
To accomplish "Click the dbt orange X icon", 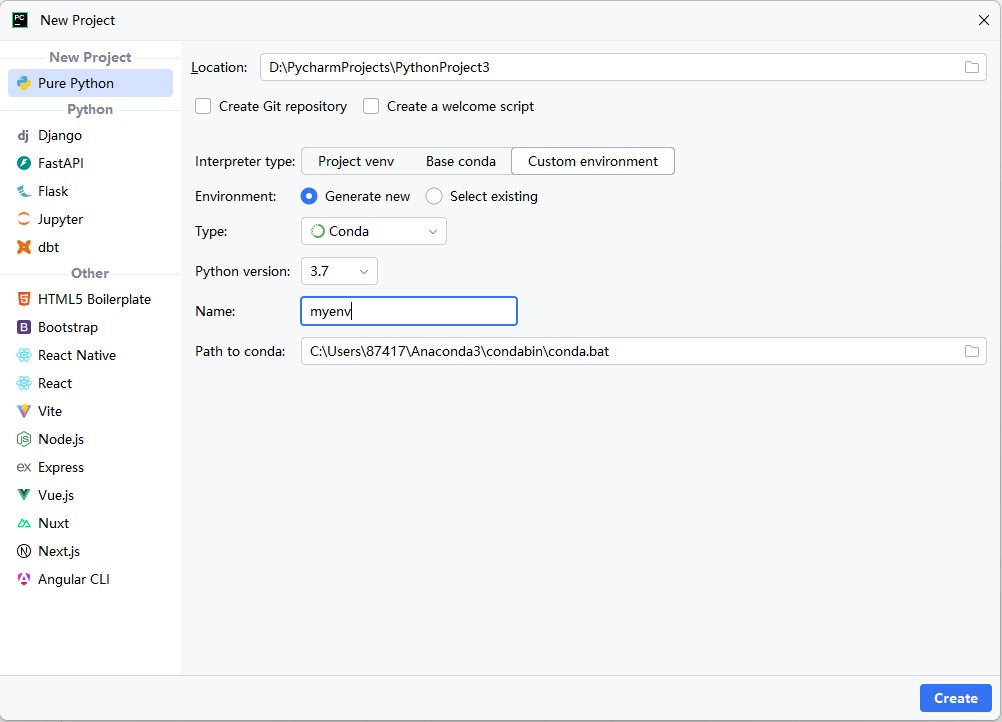I will pos(24,247).
